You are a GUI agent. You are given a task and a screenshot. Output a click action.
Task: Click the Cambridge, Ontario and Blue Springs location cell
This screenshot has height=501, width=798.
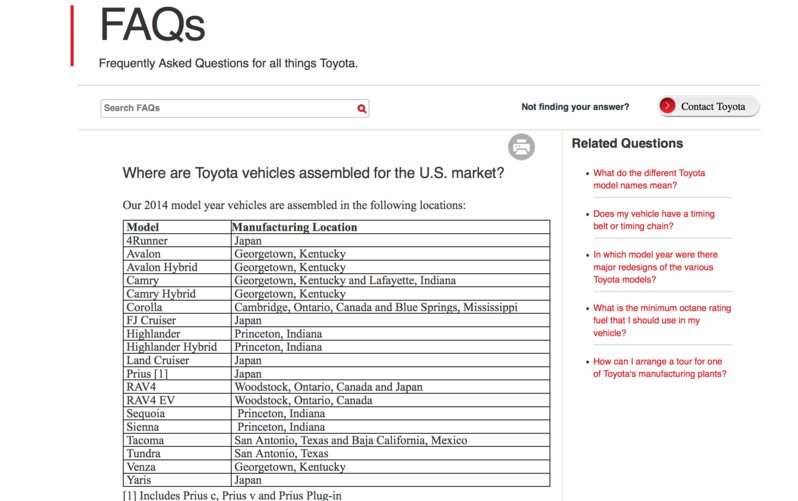(390, 307)
